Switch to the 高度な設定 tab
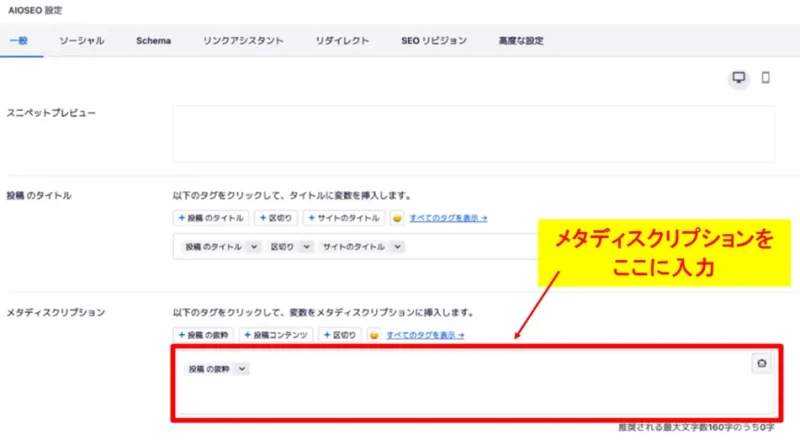 (x=521, y=41)
